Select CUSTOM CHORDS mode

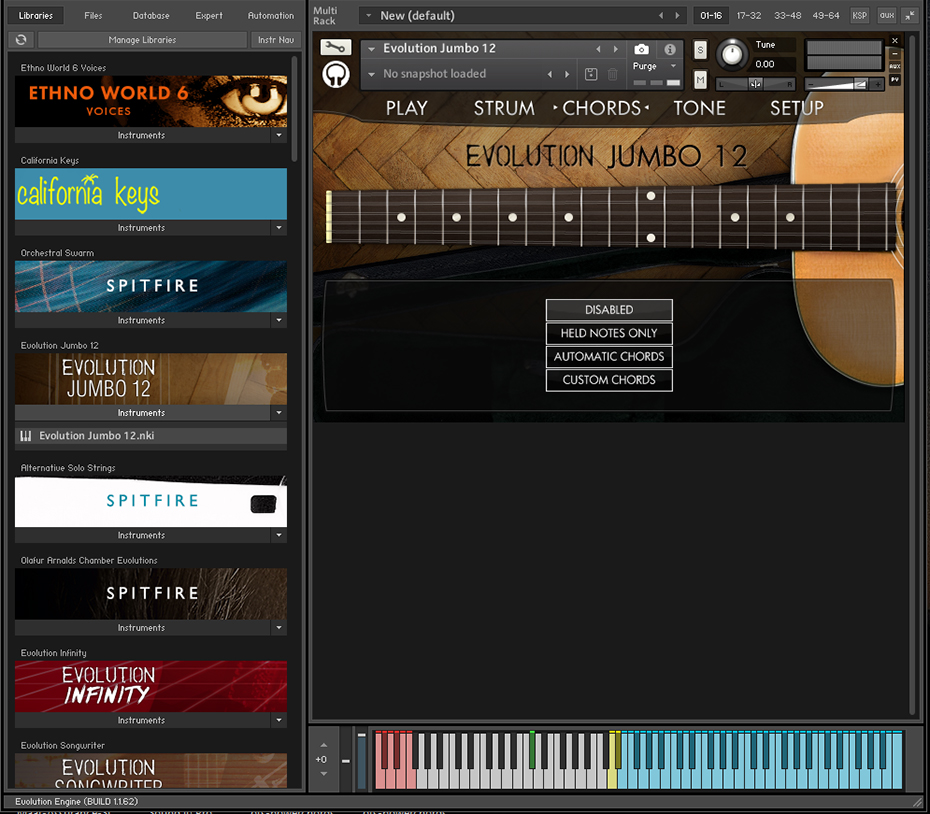coord(609,380)
